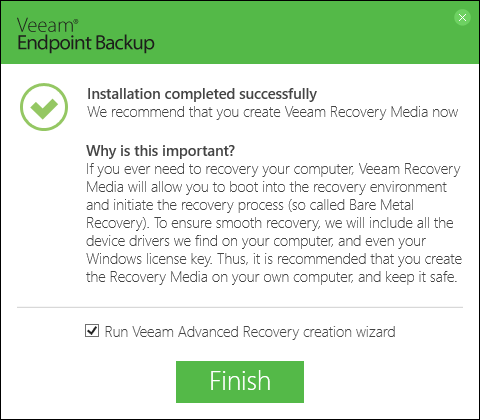Click the 'Bare Metal' phrase in paragraph
Screen dimensions: 480x420
(x=381, y=205)
